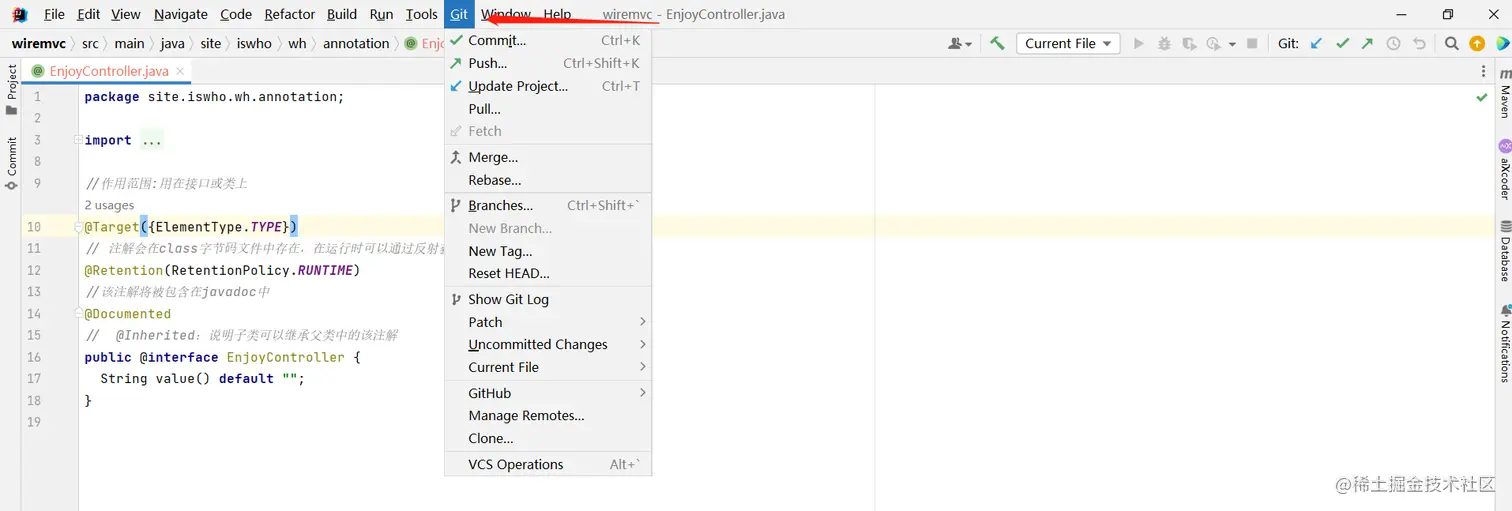
Task: Select Reset HEAD... menu entry
Action: (x=548, y=273)
